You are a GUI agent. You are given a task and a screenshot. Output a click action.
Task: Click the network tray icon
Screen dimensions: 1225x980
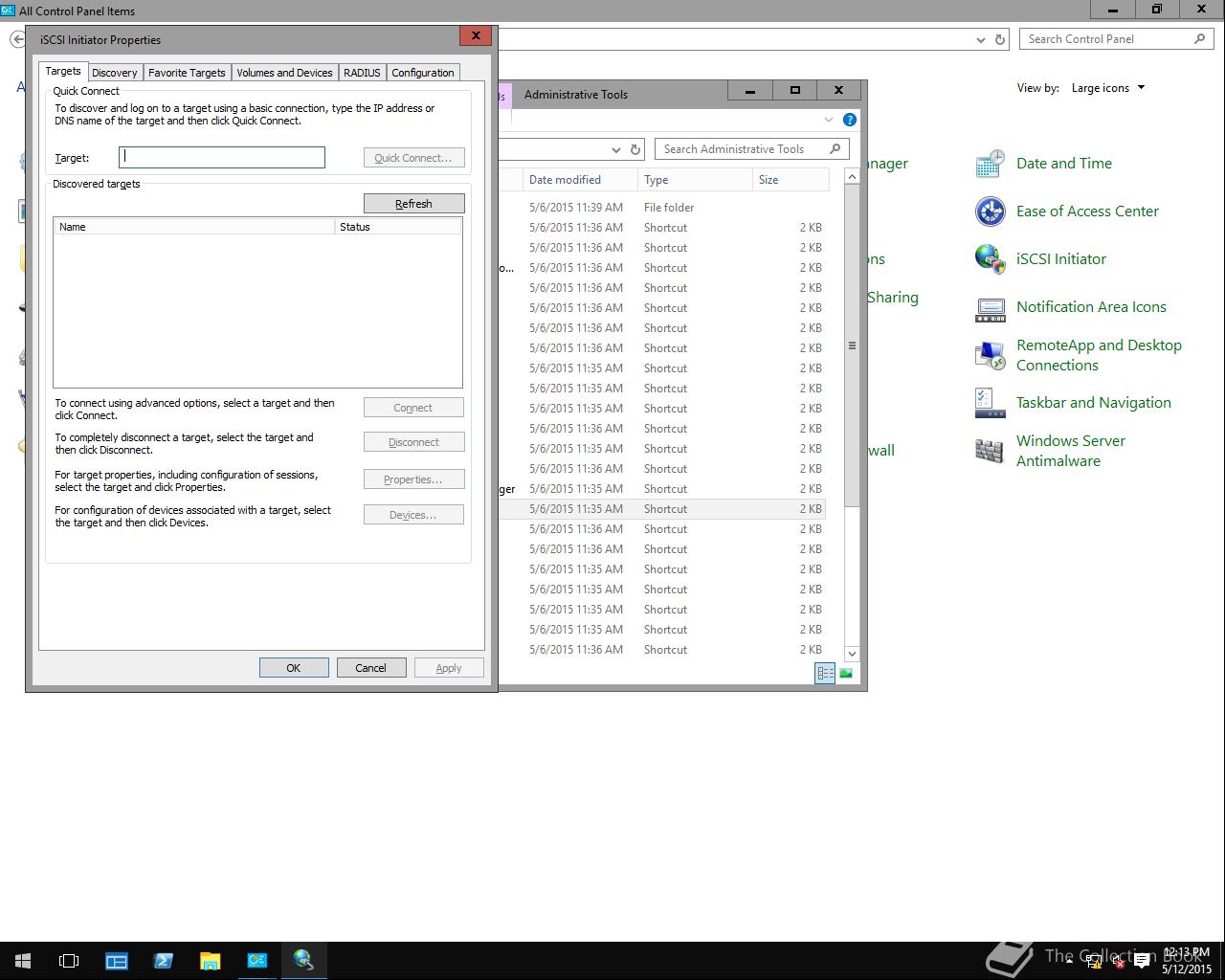click(1094, 962)
